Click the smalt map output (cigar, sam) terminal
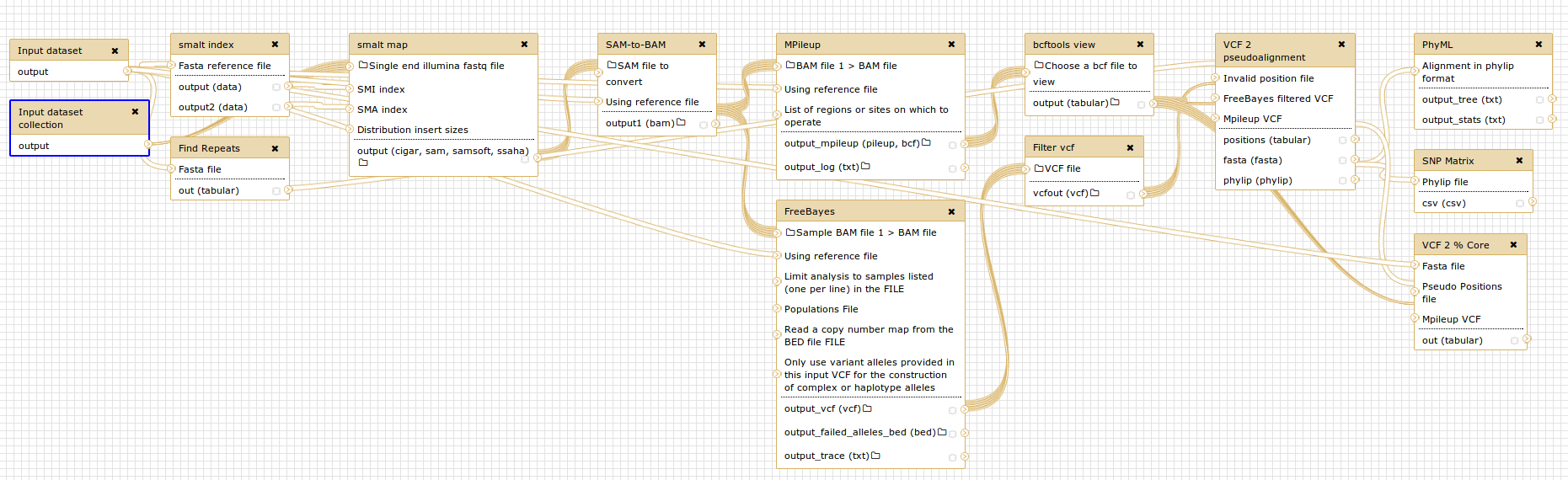 click(538, 157)
